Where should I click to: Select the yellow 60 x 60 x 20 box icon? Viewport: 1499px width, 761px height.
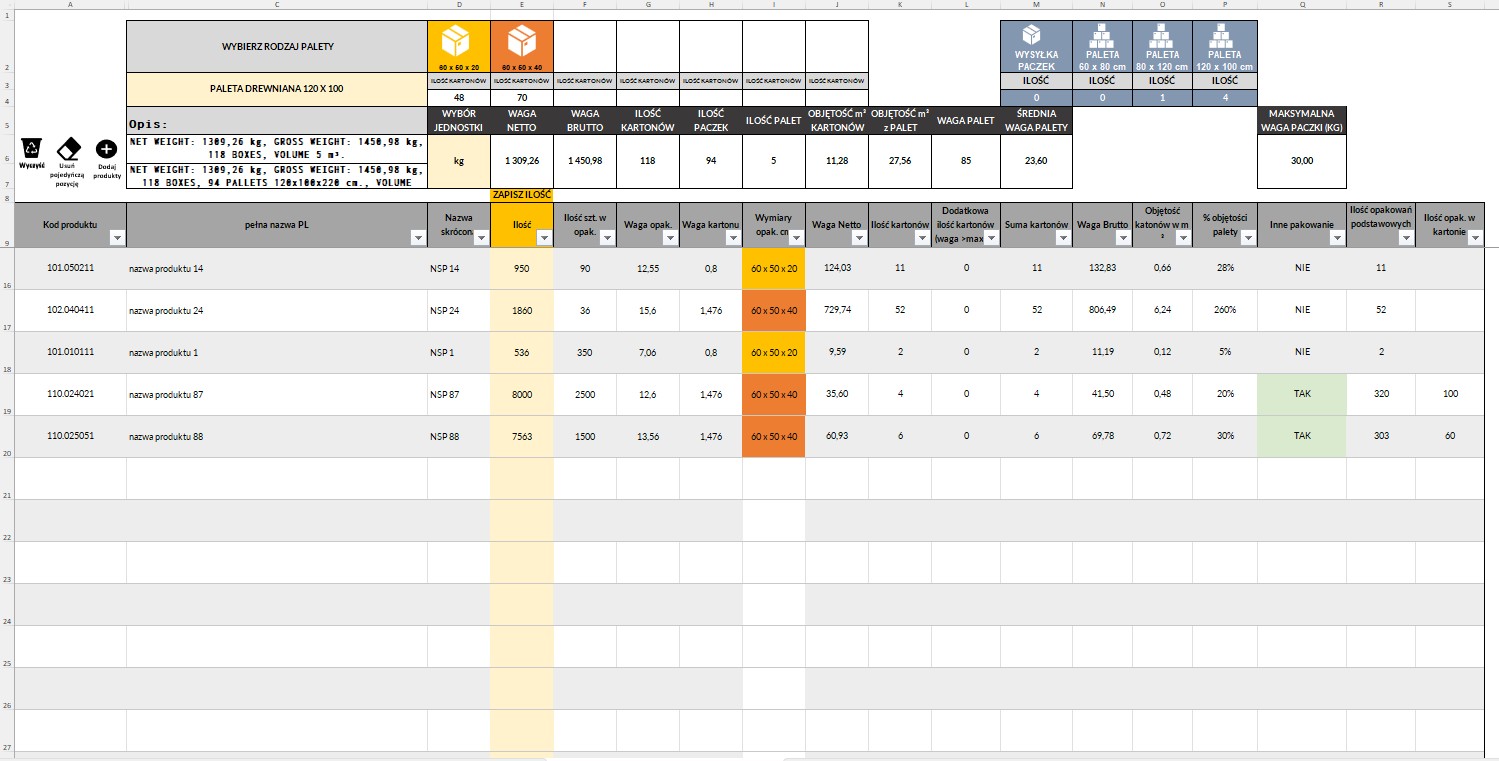click(x=458, y=42)
